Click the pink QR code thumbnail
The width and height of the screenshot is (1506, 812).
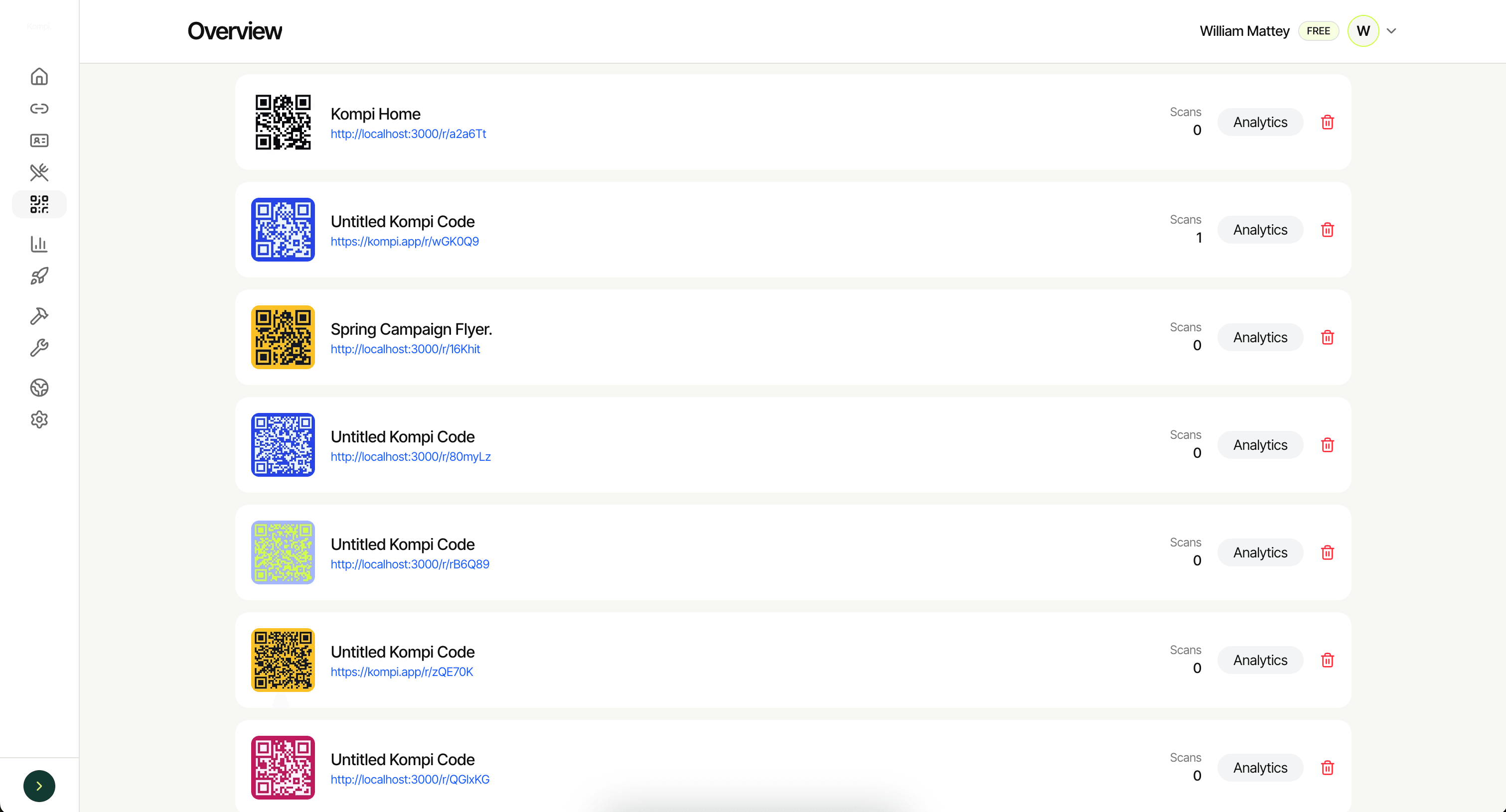tap(283, 767)
